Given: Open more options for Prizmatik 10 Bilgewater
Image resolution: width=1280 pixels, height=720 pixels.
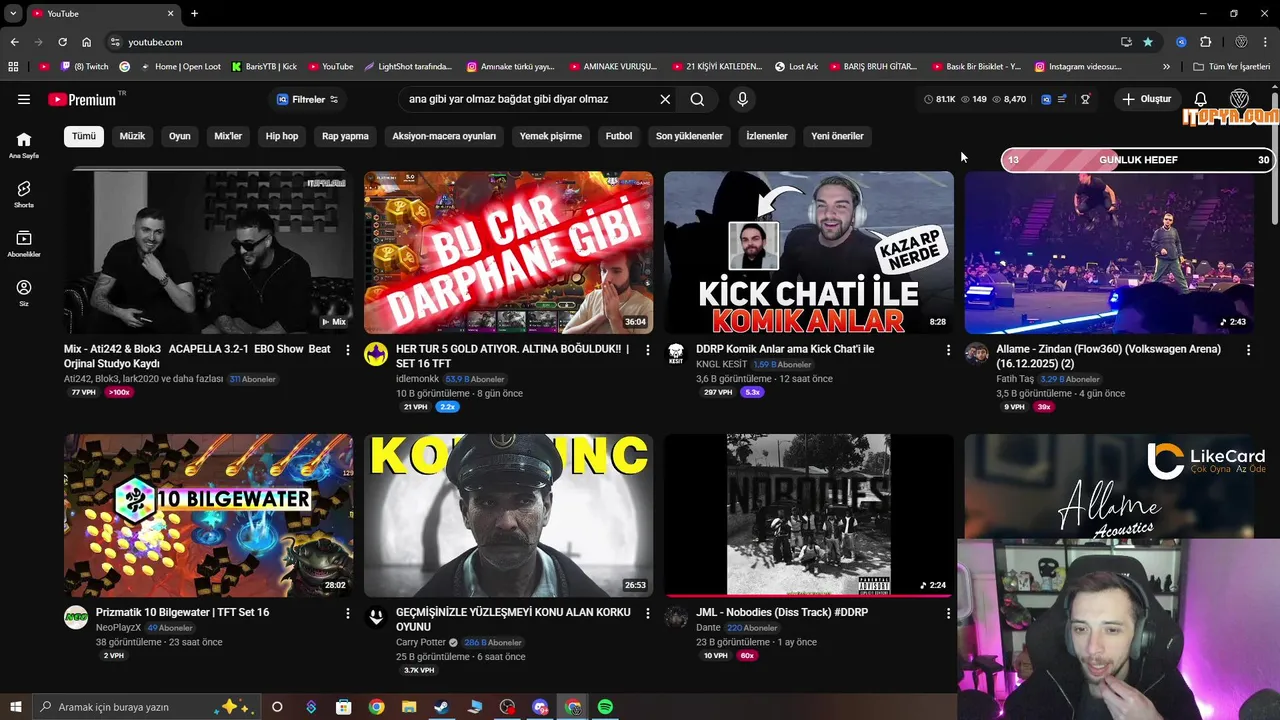Looking at the screenshot, I should point(348,613).
